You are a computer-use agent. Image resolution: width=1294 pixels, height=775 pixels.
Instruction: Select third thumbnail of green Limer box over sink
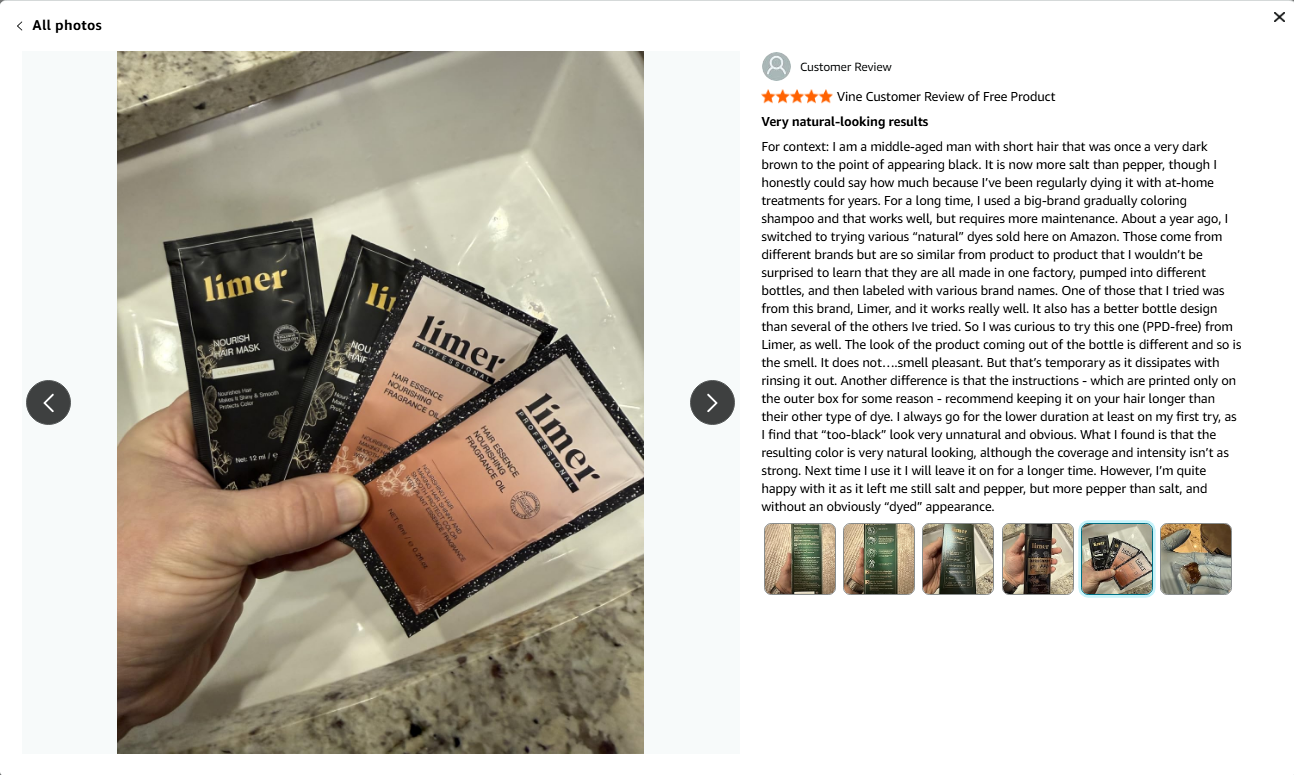click(958, 559)
